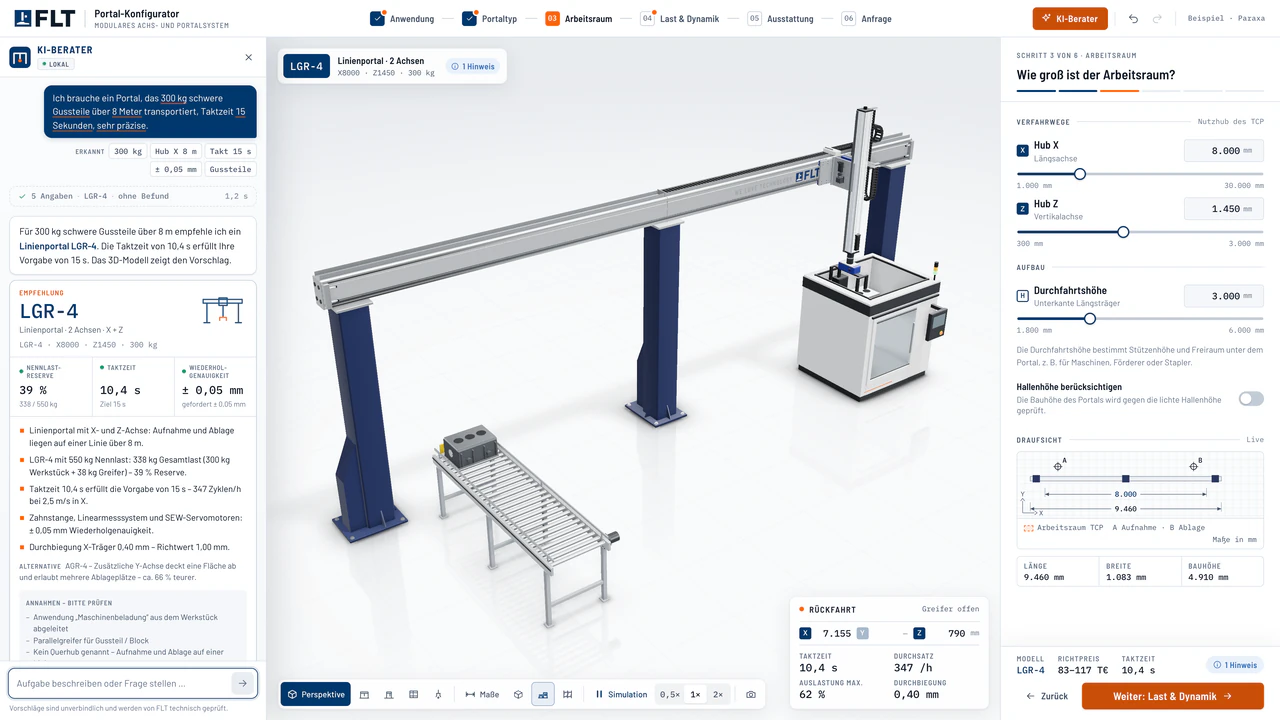Select the view icon left of Maße
This screenshot has width=1280, height=720.
tap(438, 694)
